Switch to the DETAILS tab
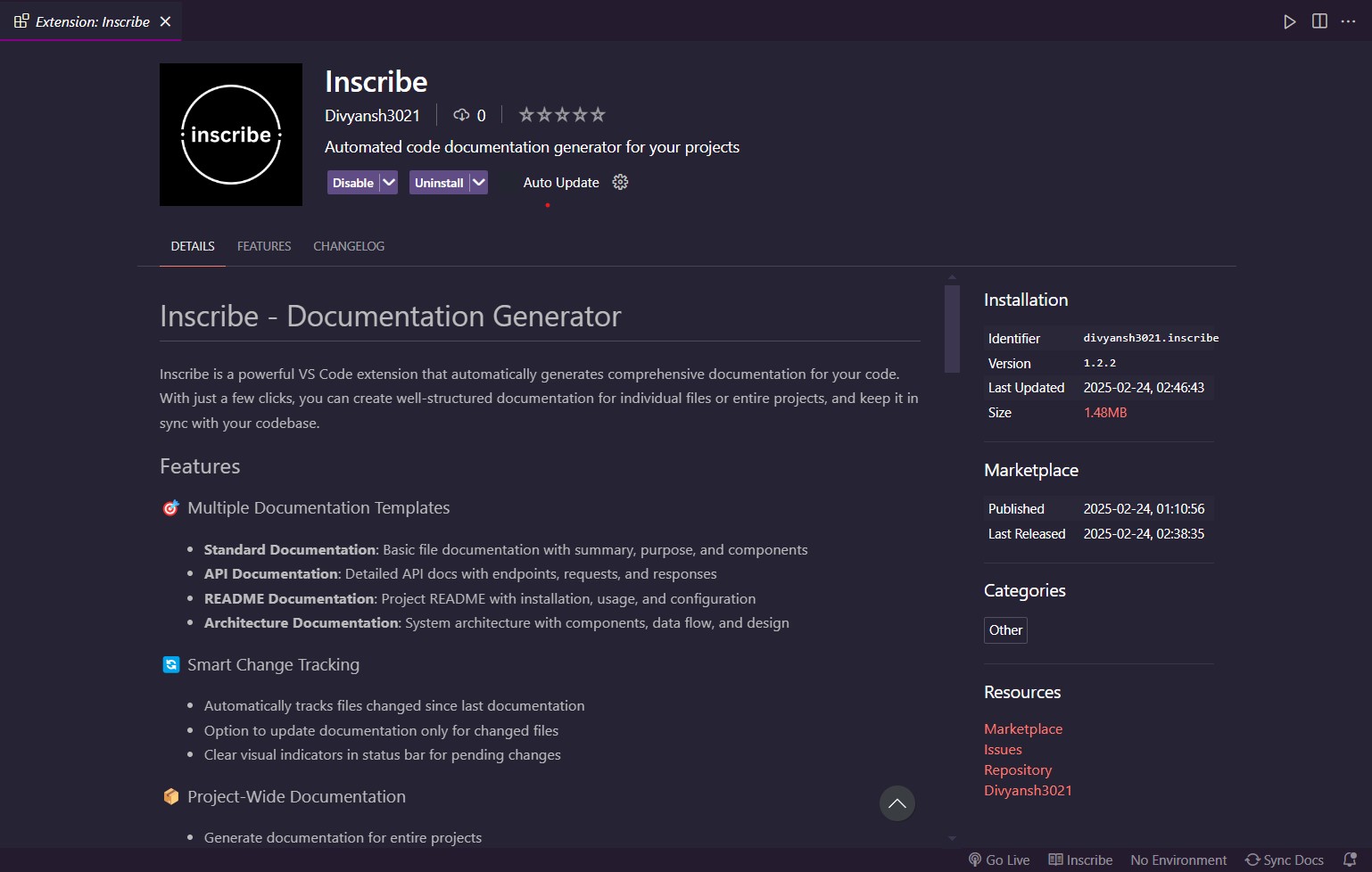Screen dimensions: 1372x872 pos(193,246)
